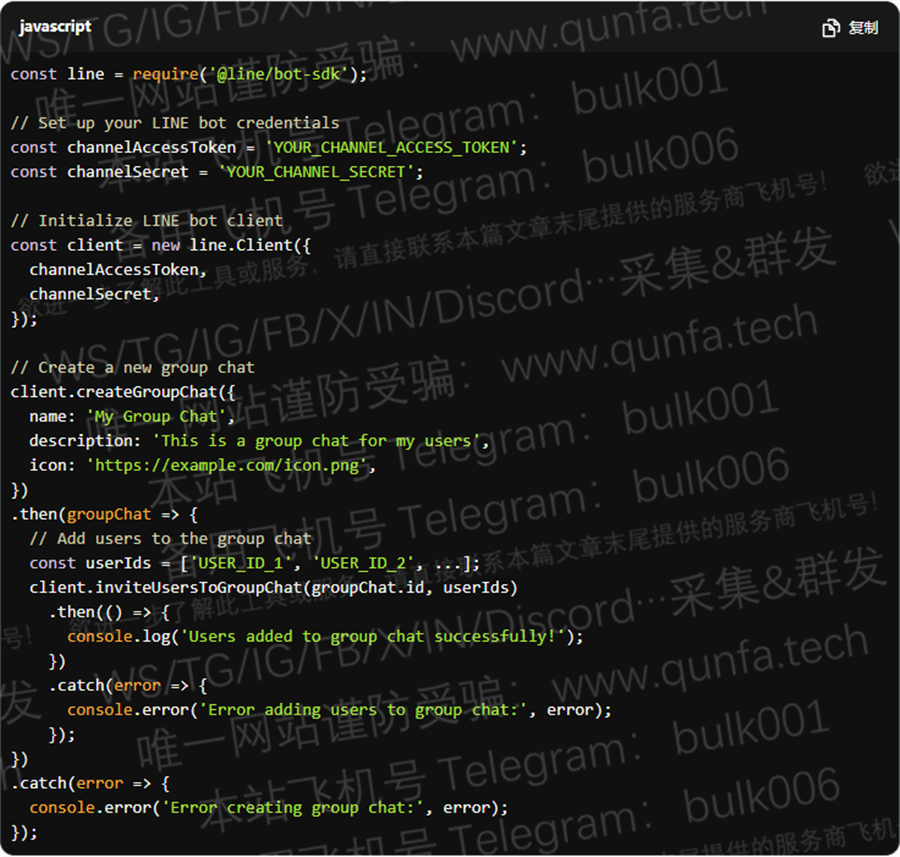This screenshot has width=900, height=857.
Task: Click 'new line.Client({' code line
Action: (x=161, y=245)
